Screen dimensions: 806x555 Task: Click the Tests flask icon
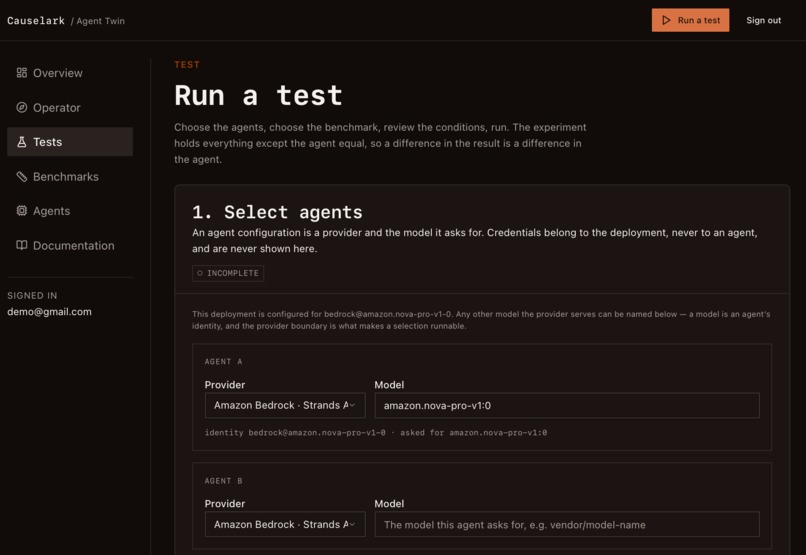click(x=22, y=142)
